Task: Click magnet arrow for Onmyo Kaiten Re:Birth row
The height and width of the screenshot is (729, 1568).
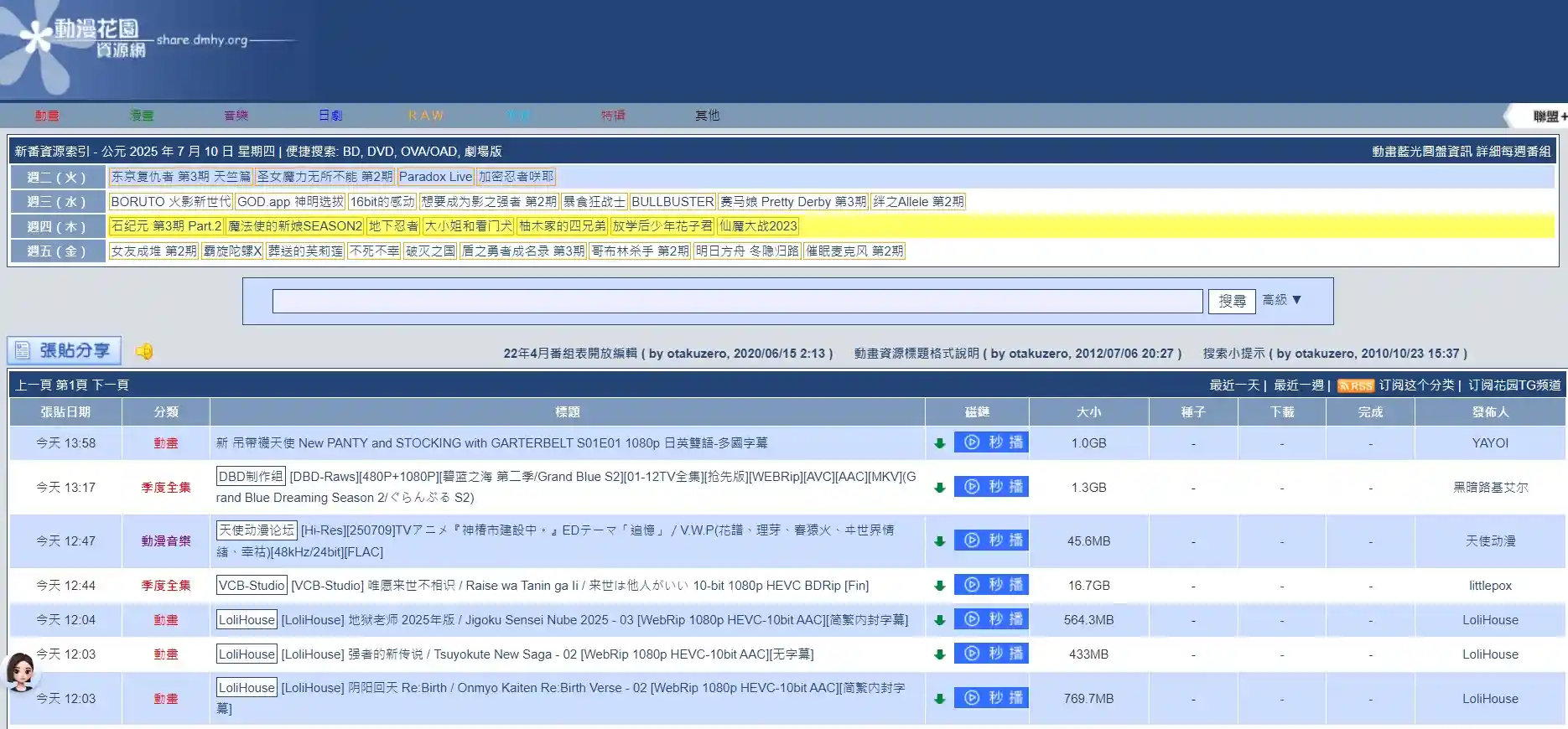Action: [939, 699]
